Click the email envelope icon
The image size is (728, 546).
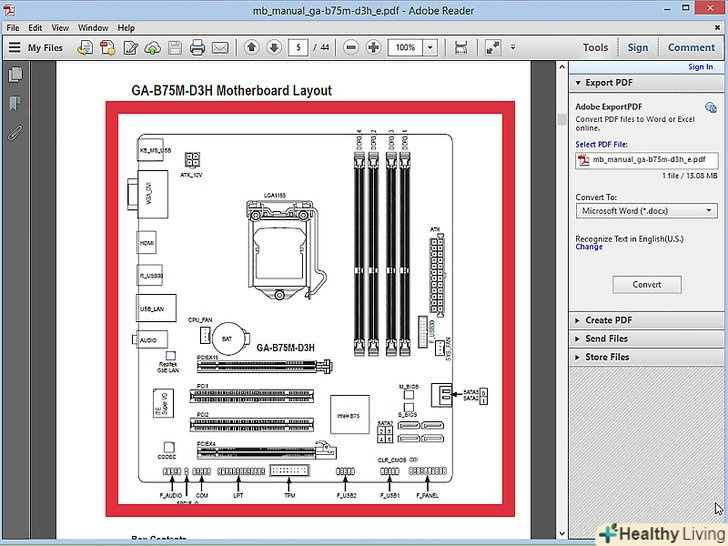point(219,47)
